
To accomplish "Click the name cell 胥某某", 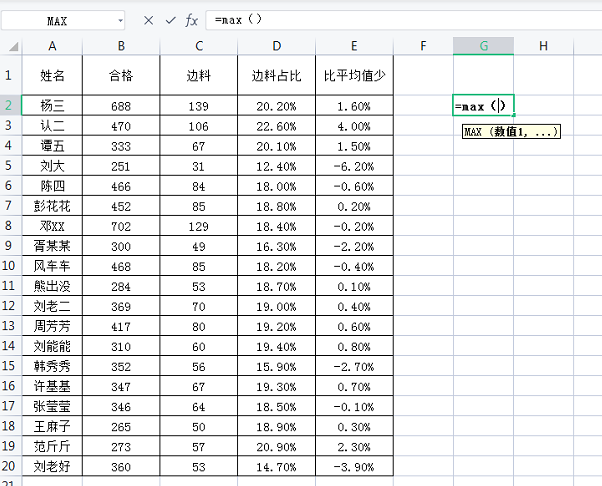I will pos(52,246).
